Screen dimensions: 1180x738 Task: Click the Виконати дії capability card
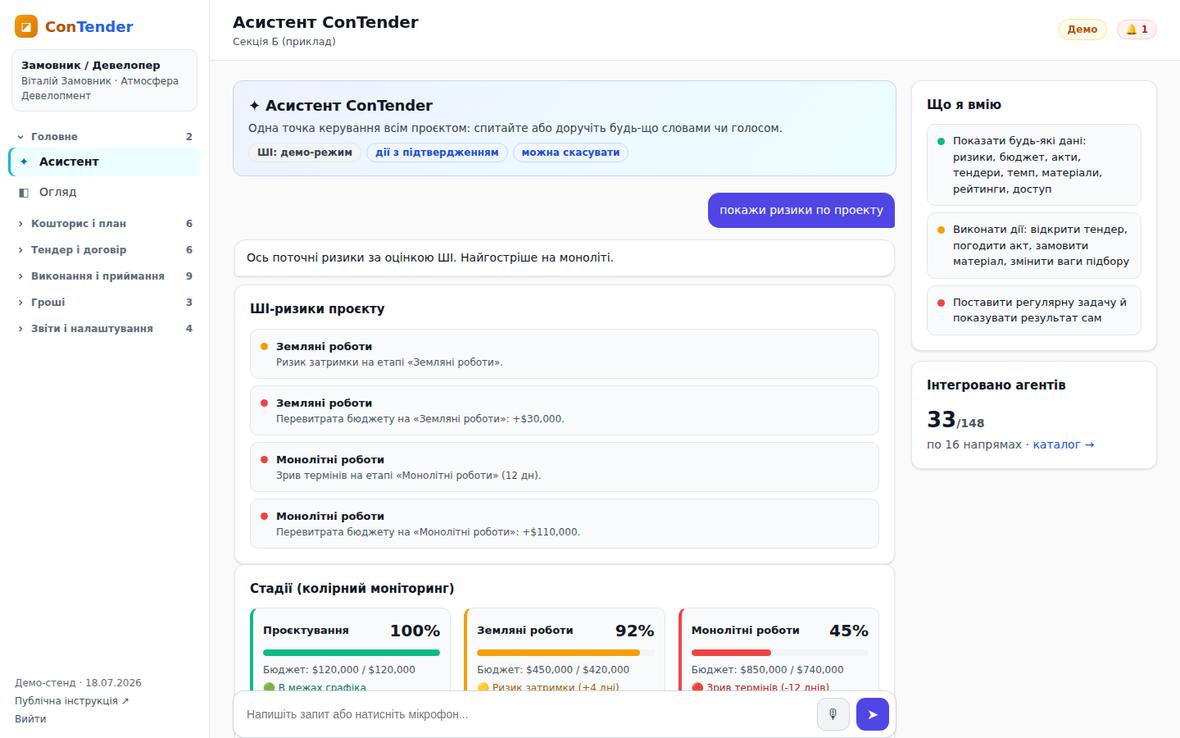pyautogui.click(x=1034, y=245)
